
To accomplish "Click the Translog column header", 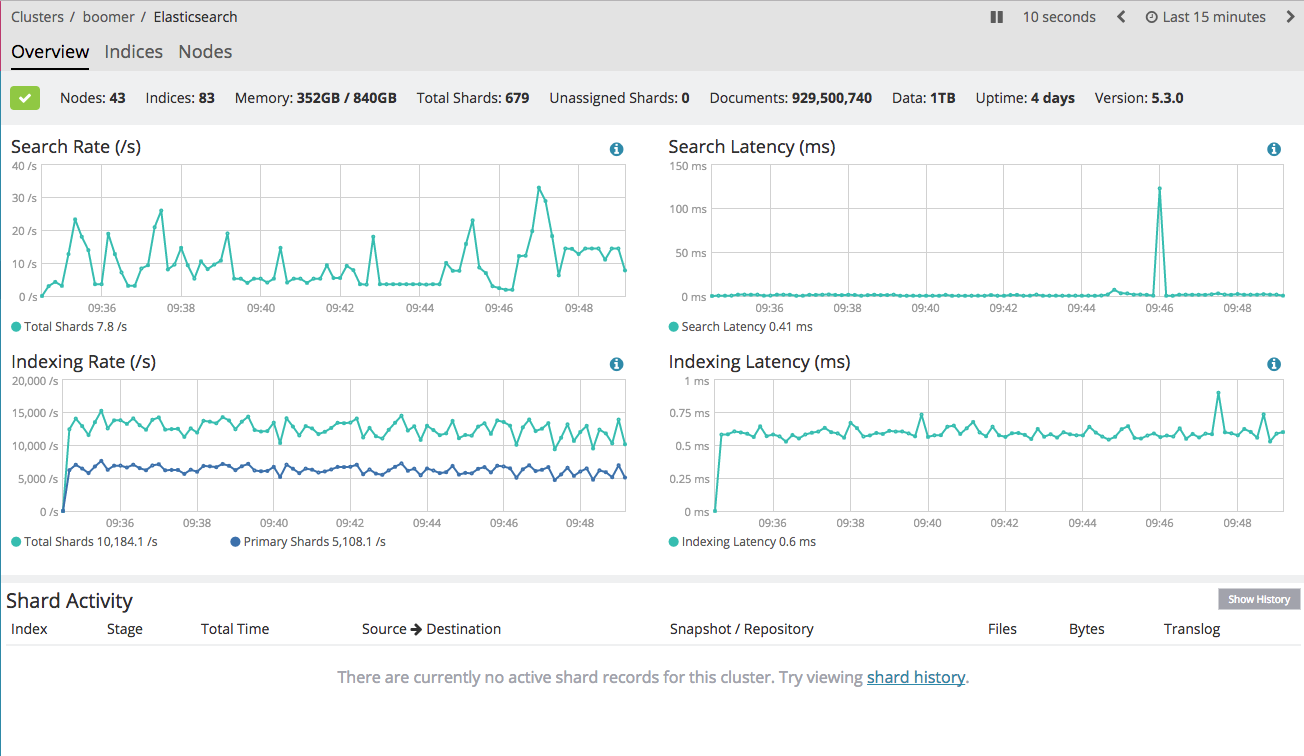I will click(1192, 629).
